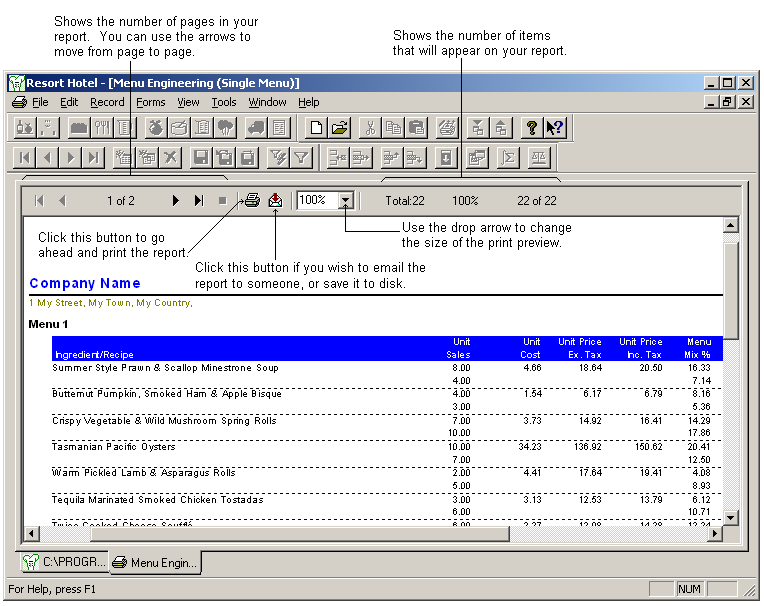This screenshot has height=606, width=764.
Task: Click the cutlery recipes toolbar icon
Action: [102, 128]
